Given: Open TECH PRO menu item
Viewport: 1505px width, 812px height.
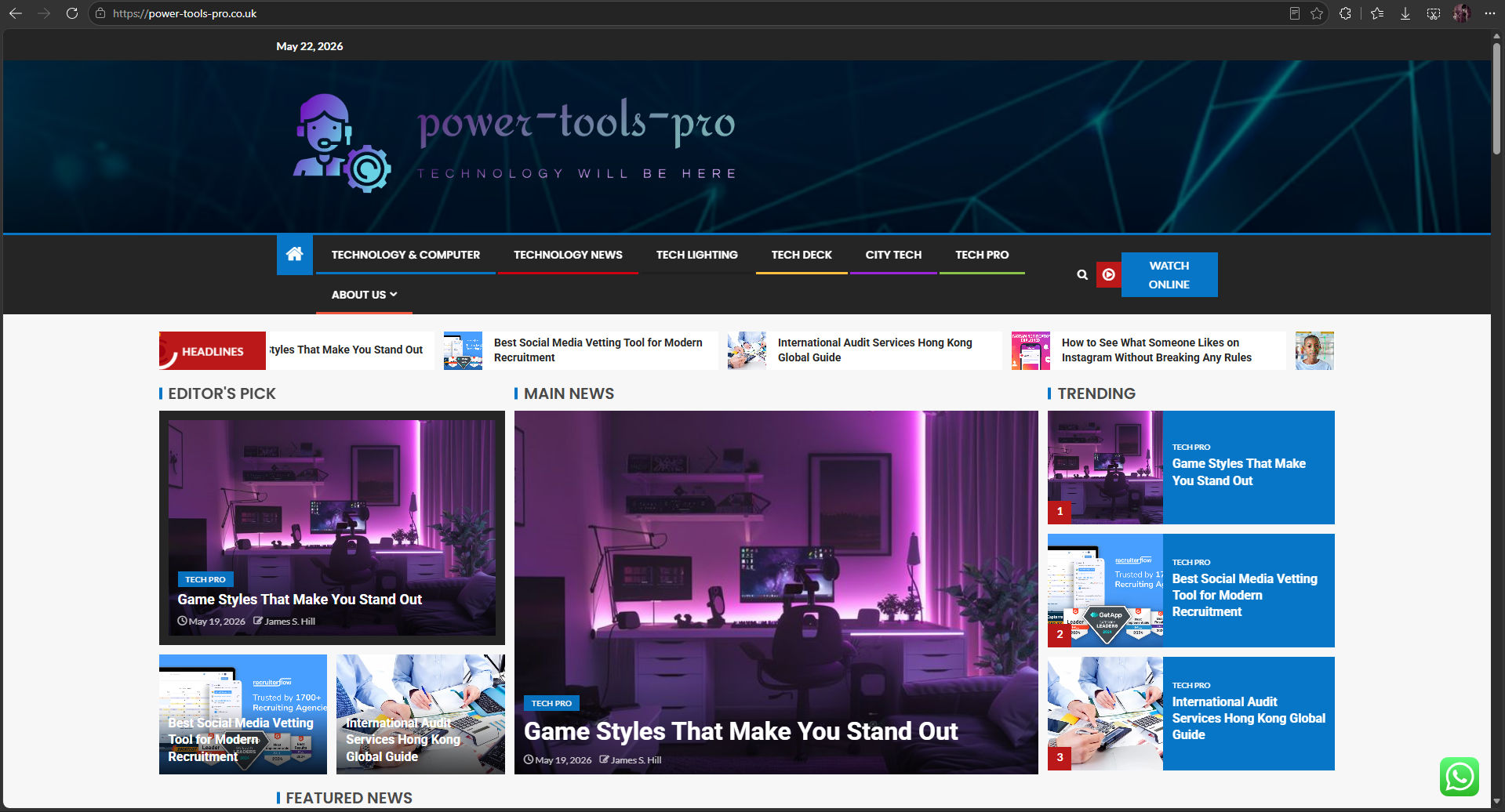Looking at the screenshot, I should (982, 255).
